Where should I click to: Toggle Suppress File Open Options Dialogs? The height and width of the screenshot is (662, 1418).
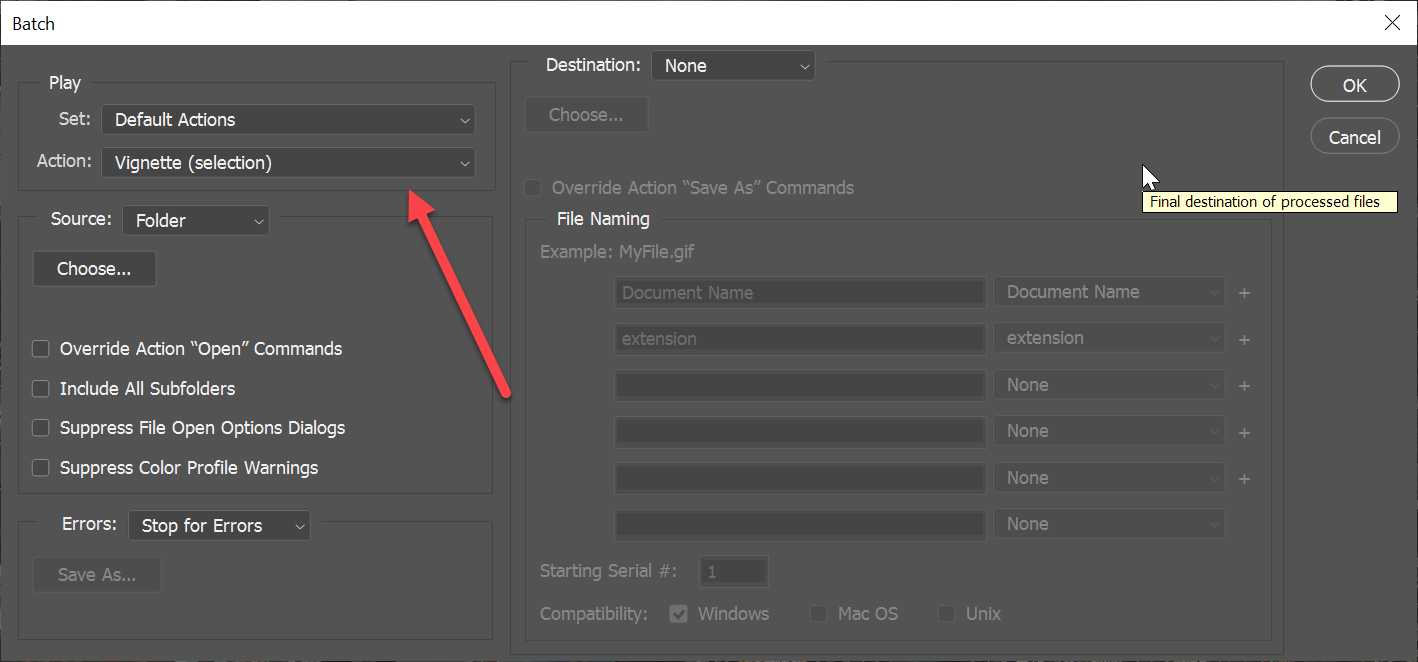tap(41, 428)
